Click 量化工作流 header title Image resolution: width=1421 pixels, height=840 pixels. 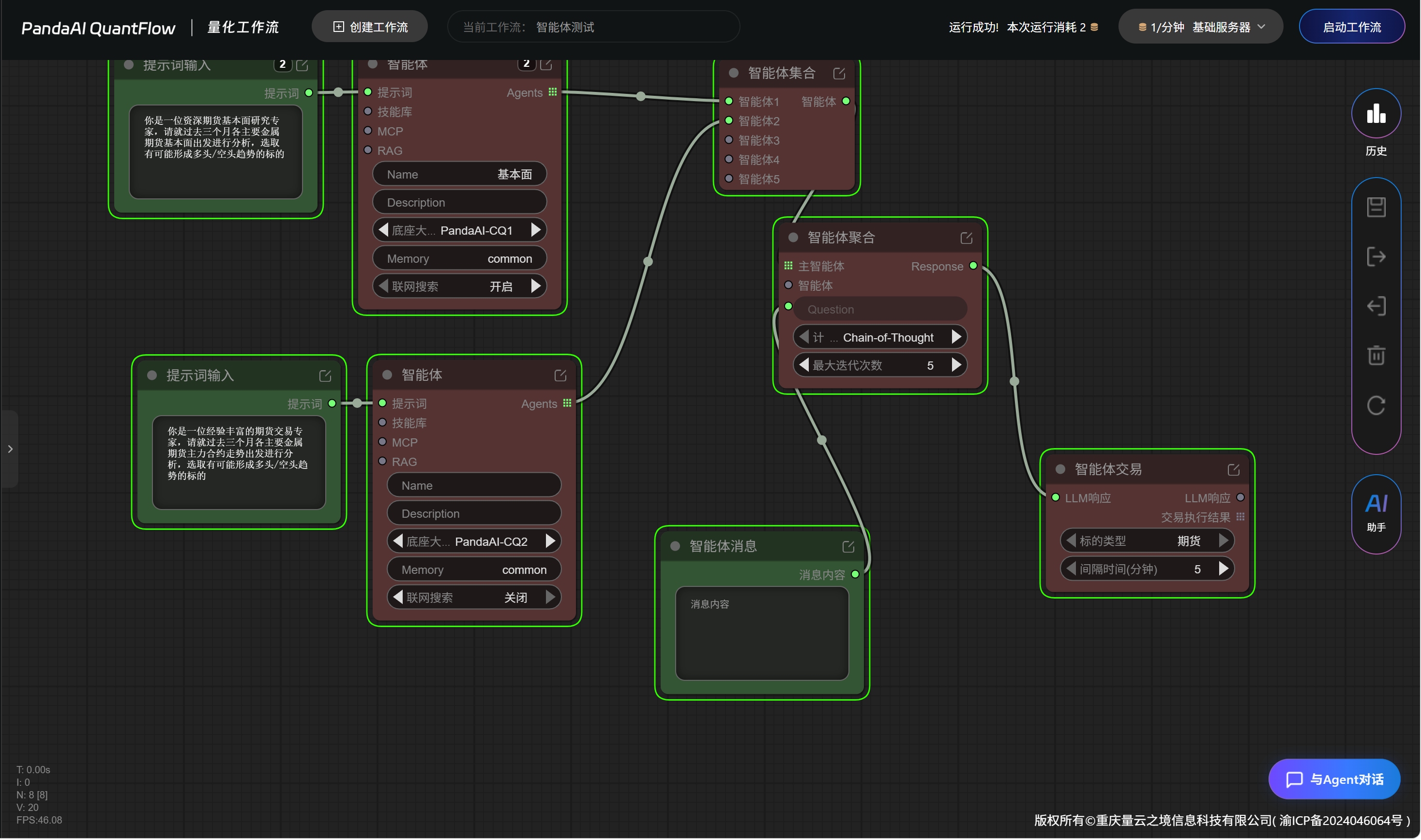pyautogui.click(x=243, y=27)
